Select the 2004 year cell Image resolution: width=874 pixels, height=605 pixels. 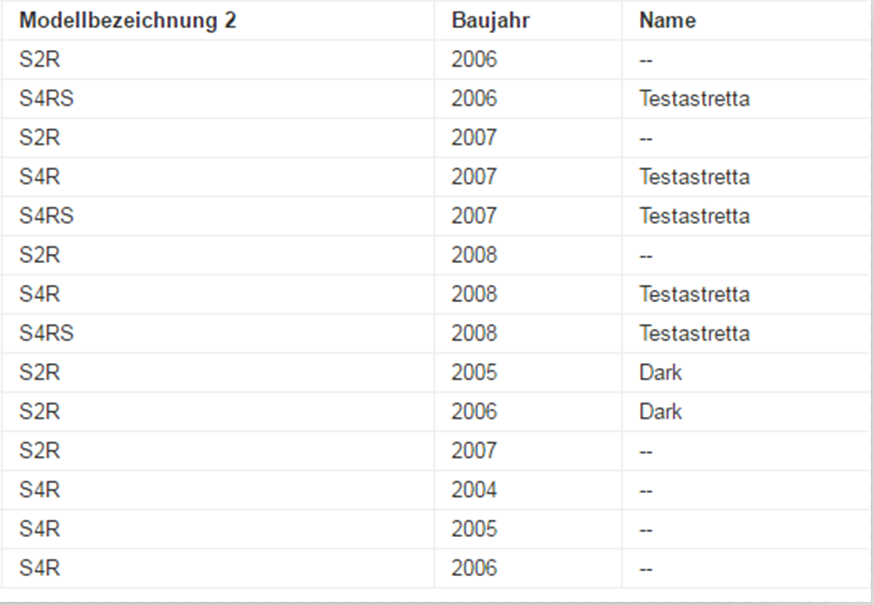474,490
